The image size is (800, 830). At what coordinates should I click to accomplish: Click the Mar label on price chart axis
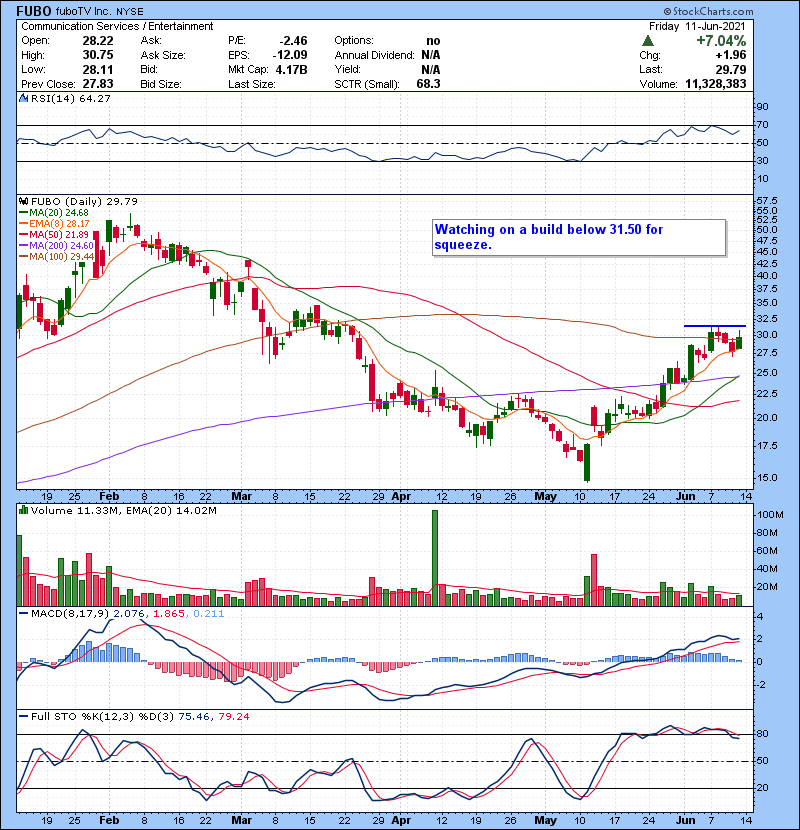pyautogui.click(x=241, y=497)
